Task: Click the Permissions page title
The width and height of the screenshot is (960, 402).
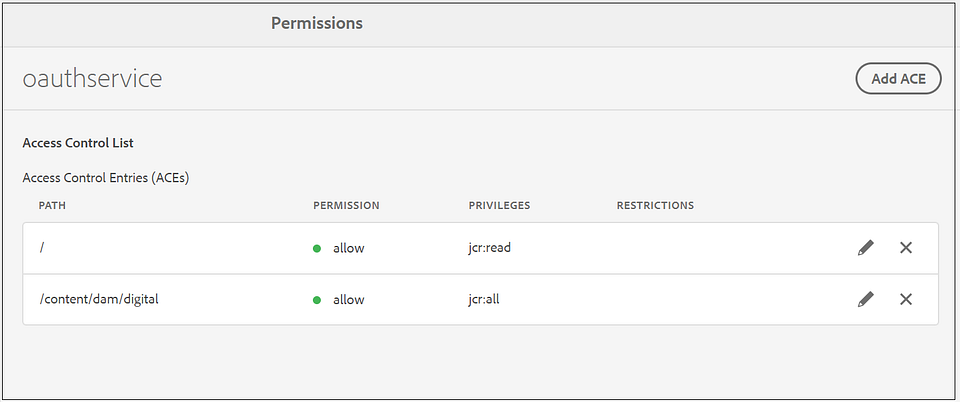Action: [x=316, y=23]
